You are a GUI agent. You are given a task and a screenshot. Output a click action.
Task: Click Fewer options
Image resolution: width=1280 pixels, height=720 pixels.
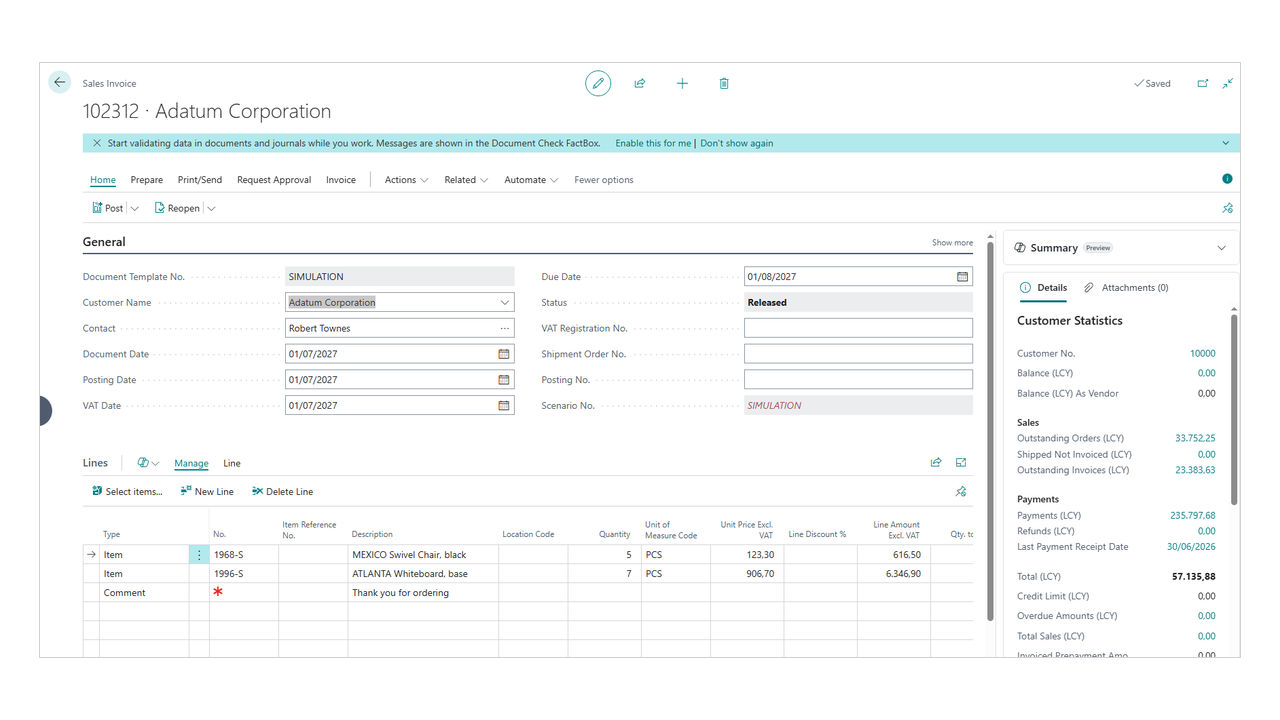tap(604, 180)
